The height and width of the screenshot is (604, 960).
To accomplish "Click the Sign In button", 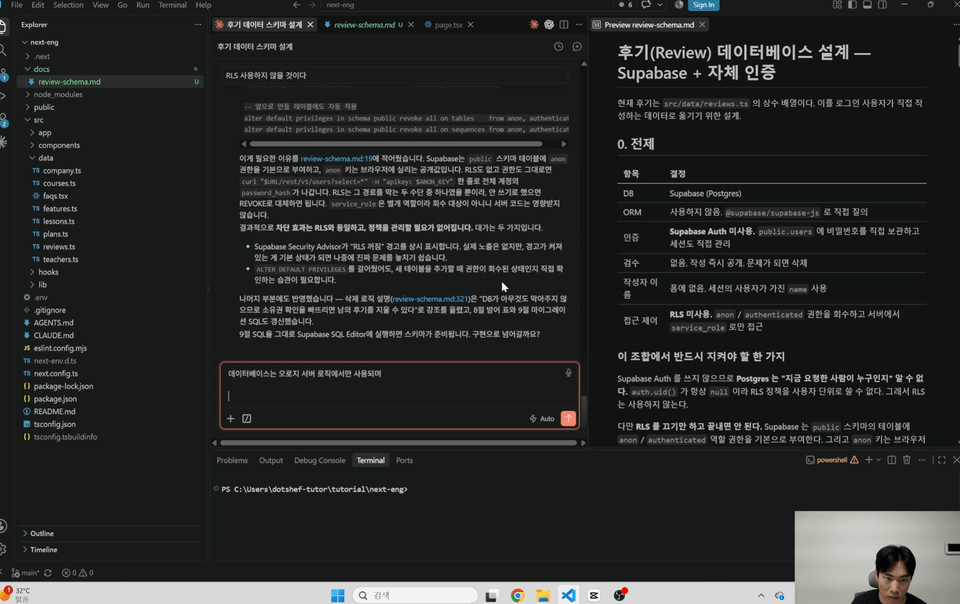I will point(703,5).
